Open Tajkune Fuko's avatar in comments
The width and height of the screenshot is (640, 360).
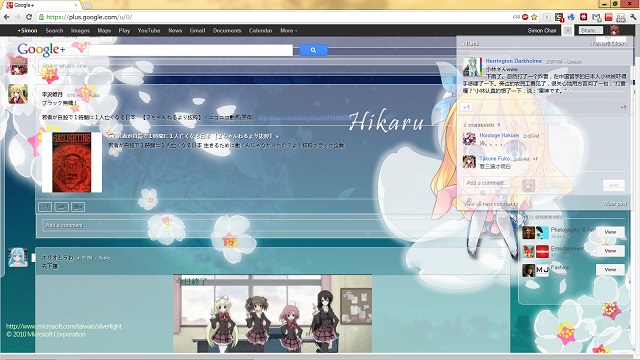coord(469,162)
